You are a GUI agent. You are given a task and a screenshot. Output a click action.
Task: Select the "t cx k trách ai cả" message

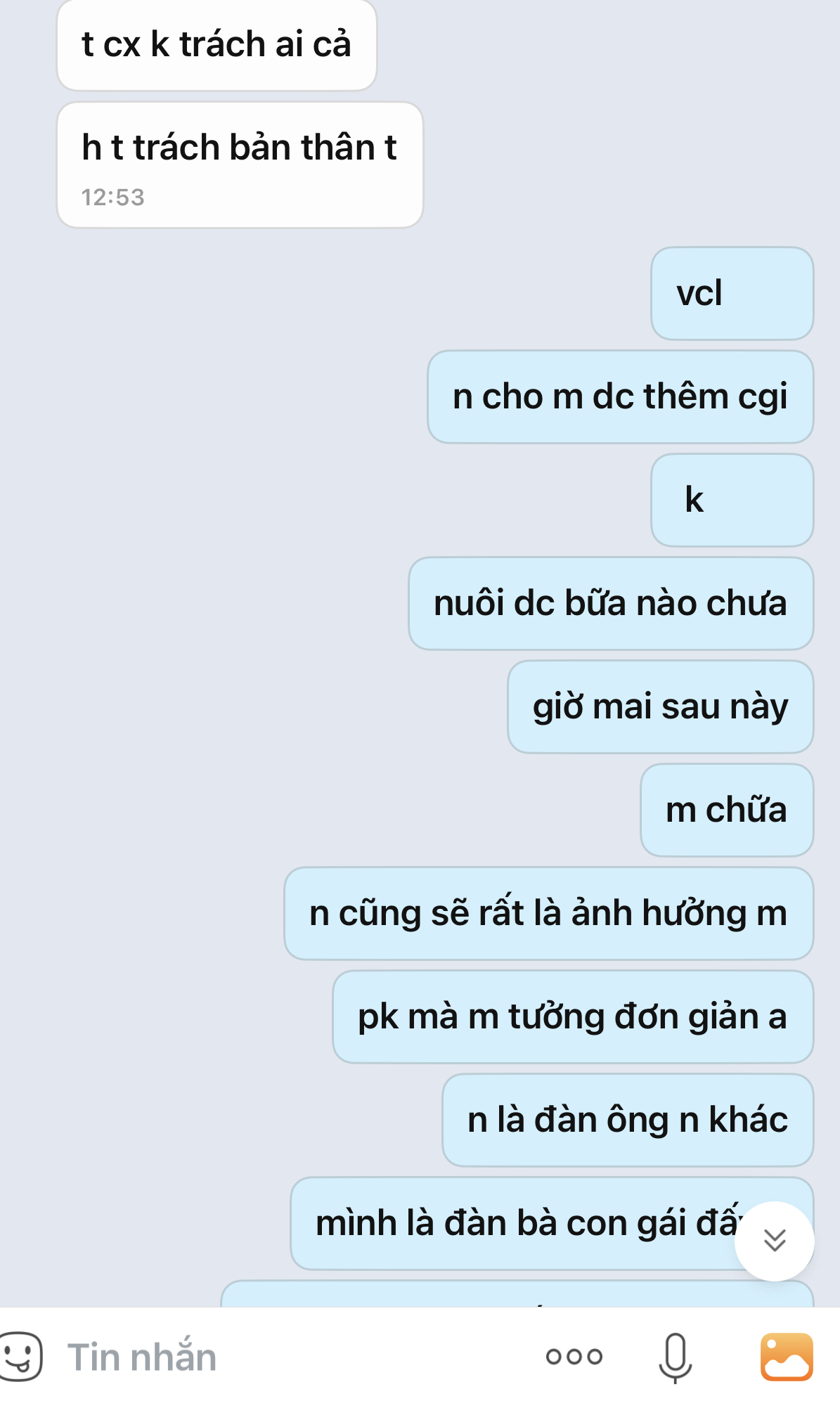pyautogui.click(x=217, y=45)
